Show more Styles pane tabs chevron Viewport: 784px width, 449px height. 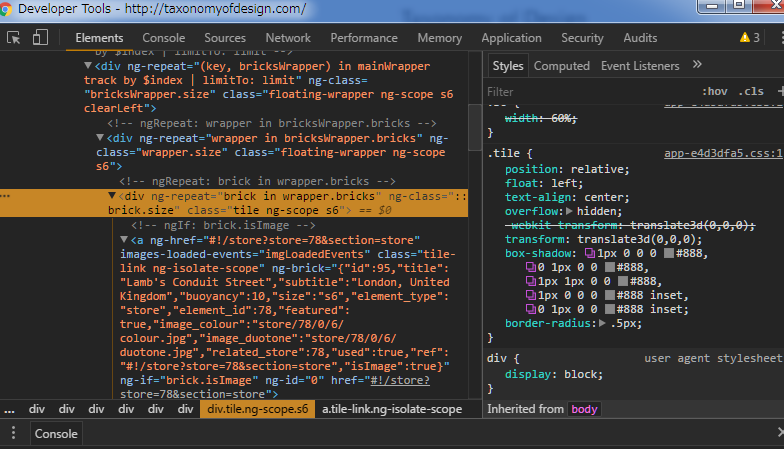(697, 65)
